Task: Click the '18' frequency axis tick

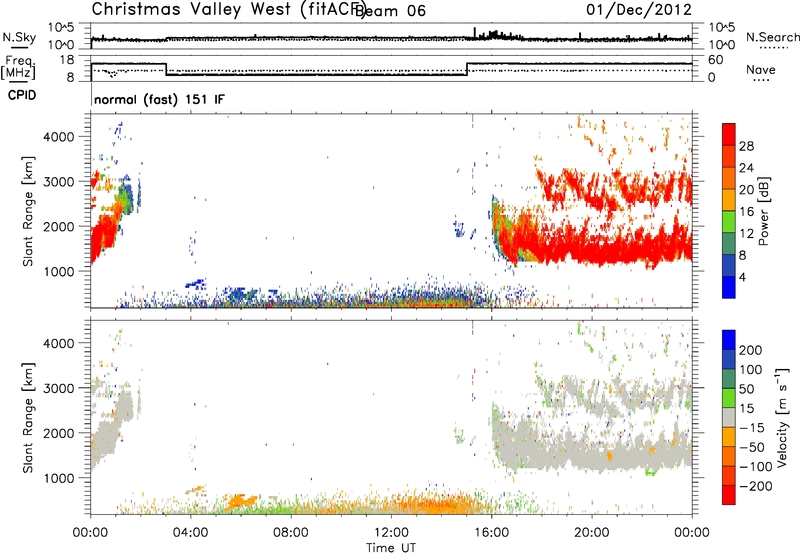Action: point(67,60)
